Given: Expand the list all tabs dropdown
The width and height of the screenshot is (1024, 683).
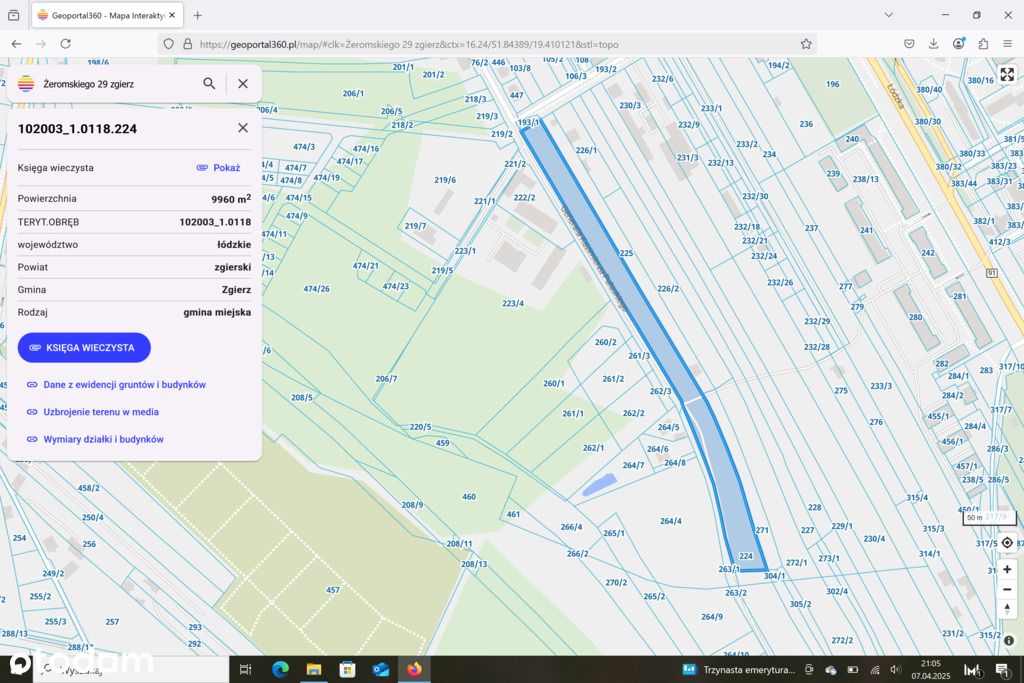Looking at the screenshot, I should pos(888,15).
